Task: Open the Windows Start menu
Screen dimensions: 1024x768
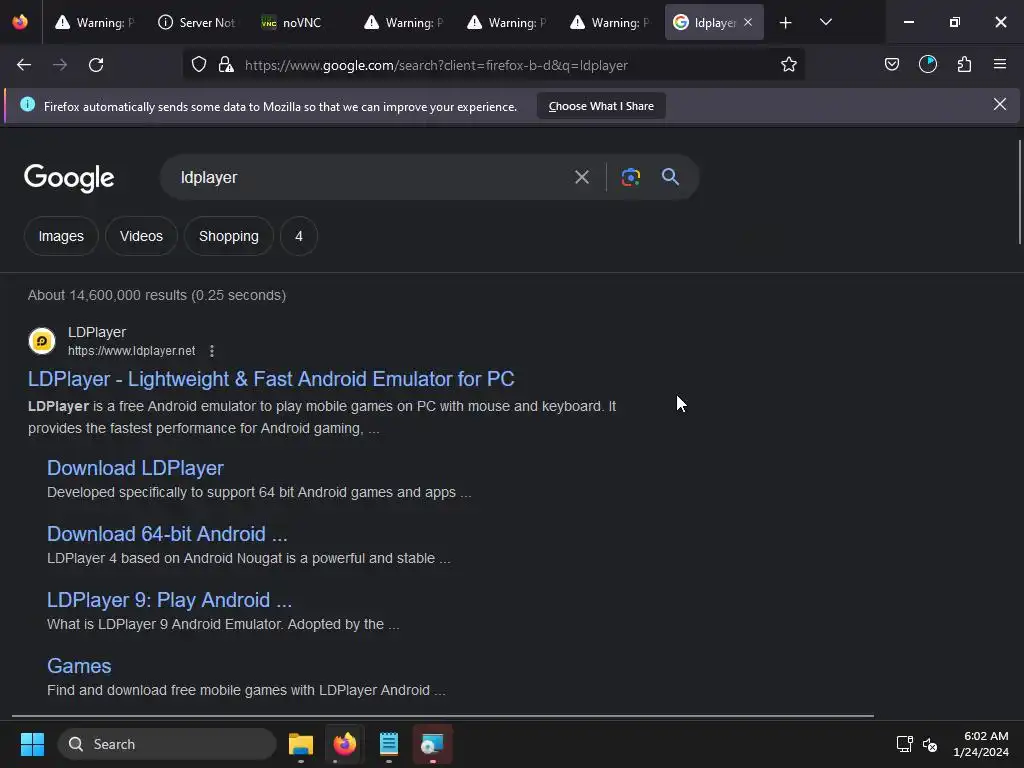Action: pos(32,744)
